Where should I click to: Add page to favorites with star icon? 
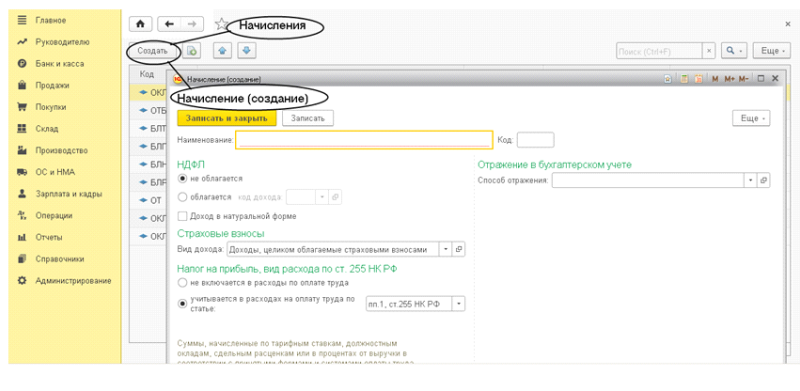[x=220, y=24]
